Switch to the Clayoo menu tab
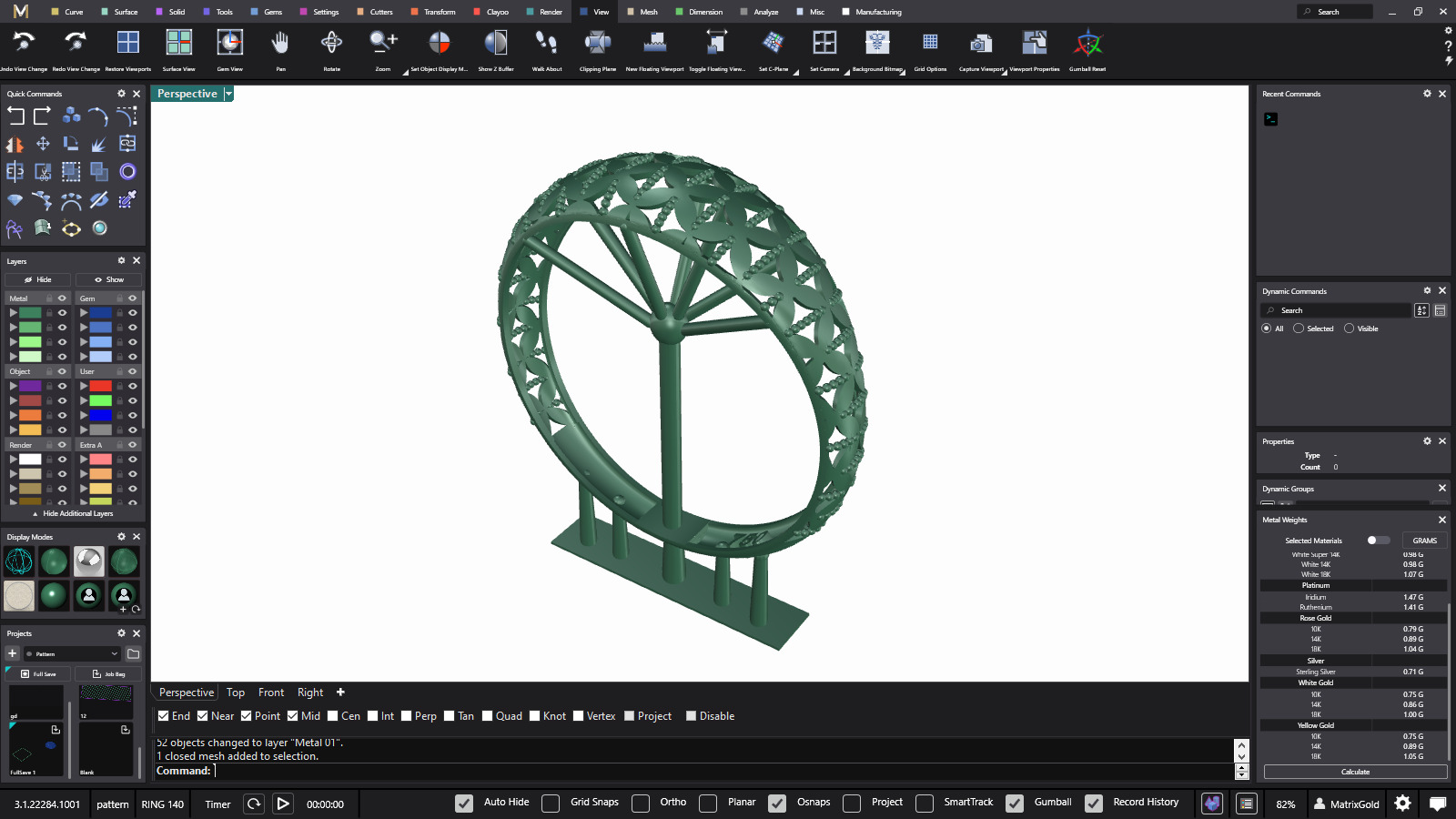 492,12
